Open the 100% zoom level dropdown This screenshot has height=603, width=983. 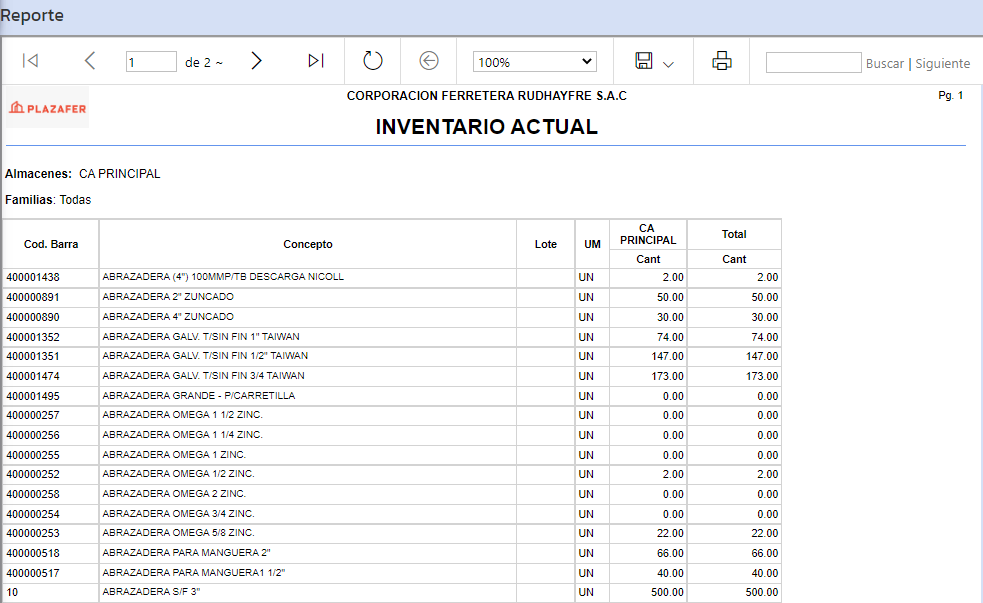point(534,61)
